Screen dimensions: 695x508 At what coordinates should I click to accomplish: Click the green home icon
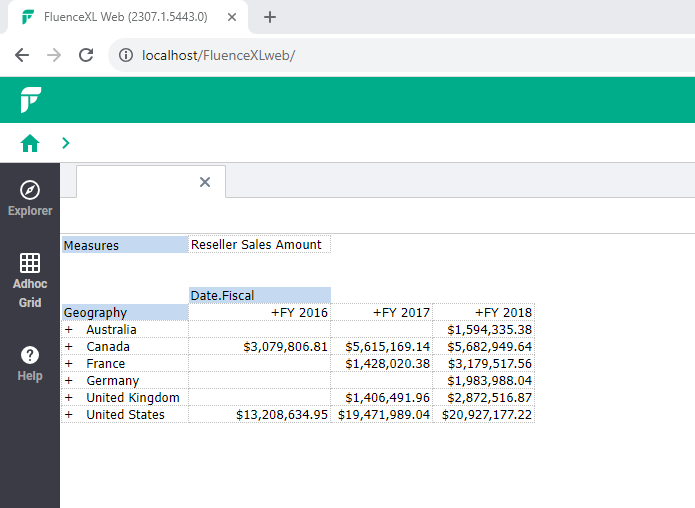pos(30,143)
